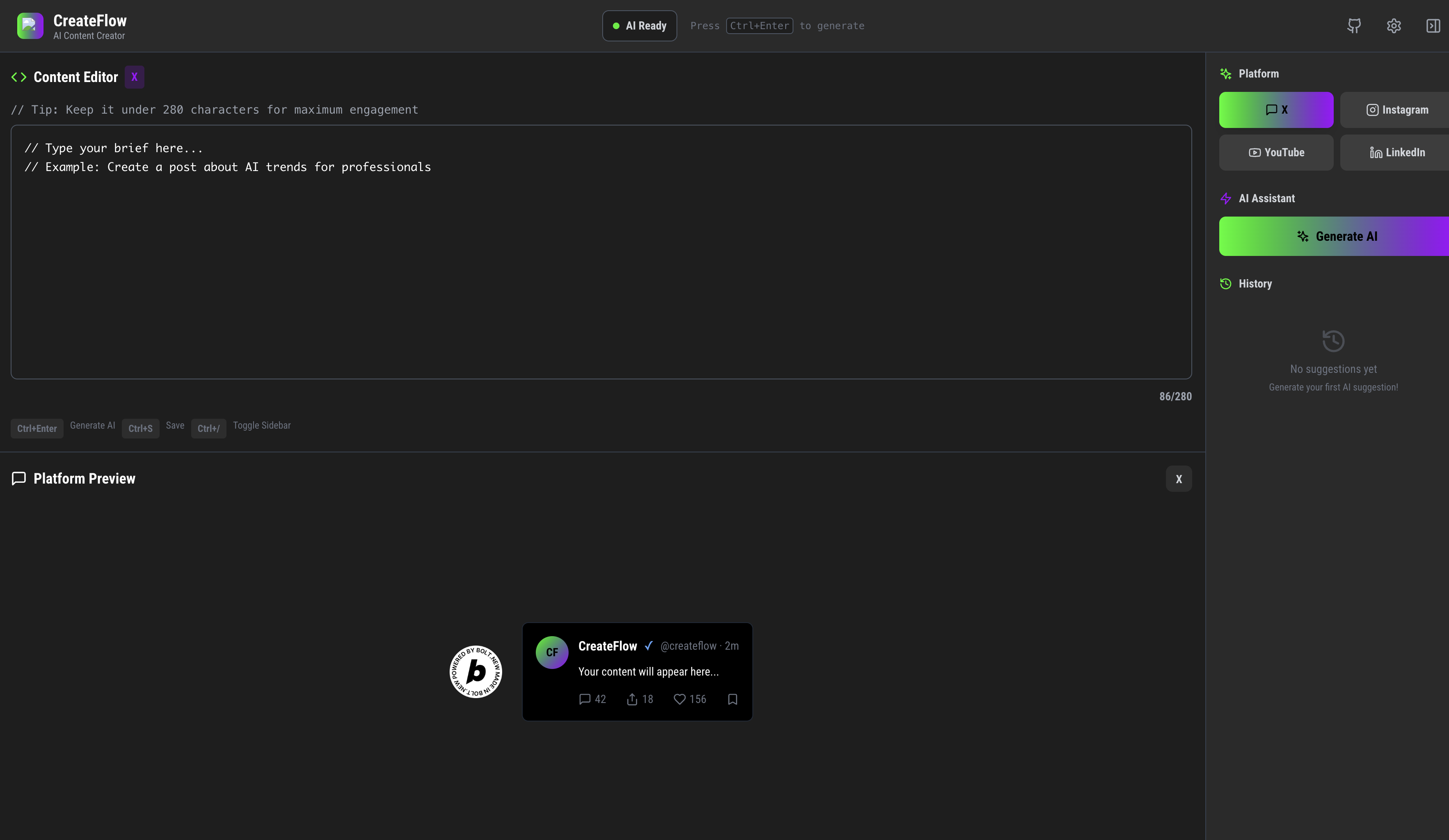Screen dimensions: 1449x840
Task: Click the reply comment icon in preview
Action: click(585, 699)
